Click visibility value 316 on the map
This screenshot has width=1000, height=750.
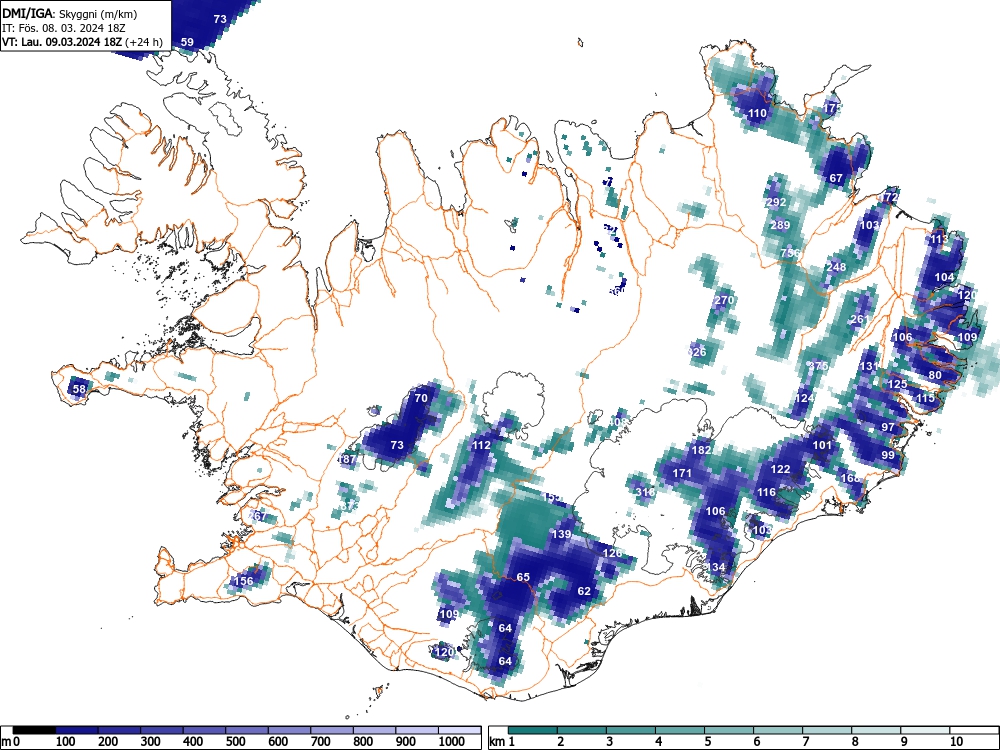(x=645, y=492)
